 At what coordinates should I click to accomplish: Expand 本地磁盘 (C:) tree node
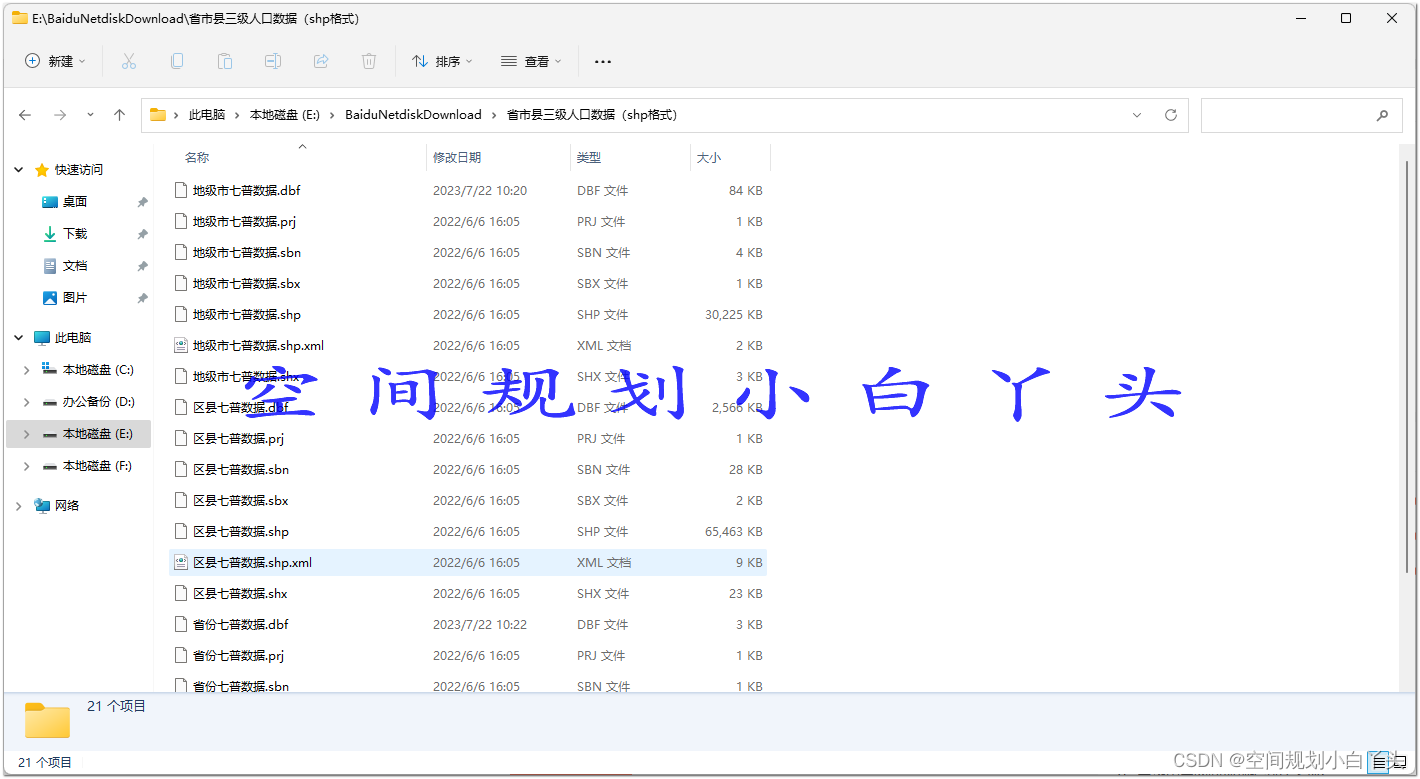27,369
